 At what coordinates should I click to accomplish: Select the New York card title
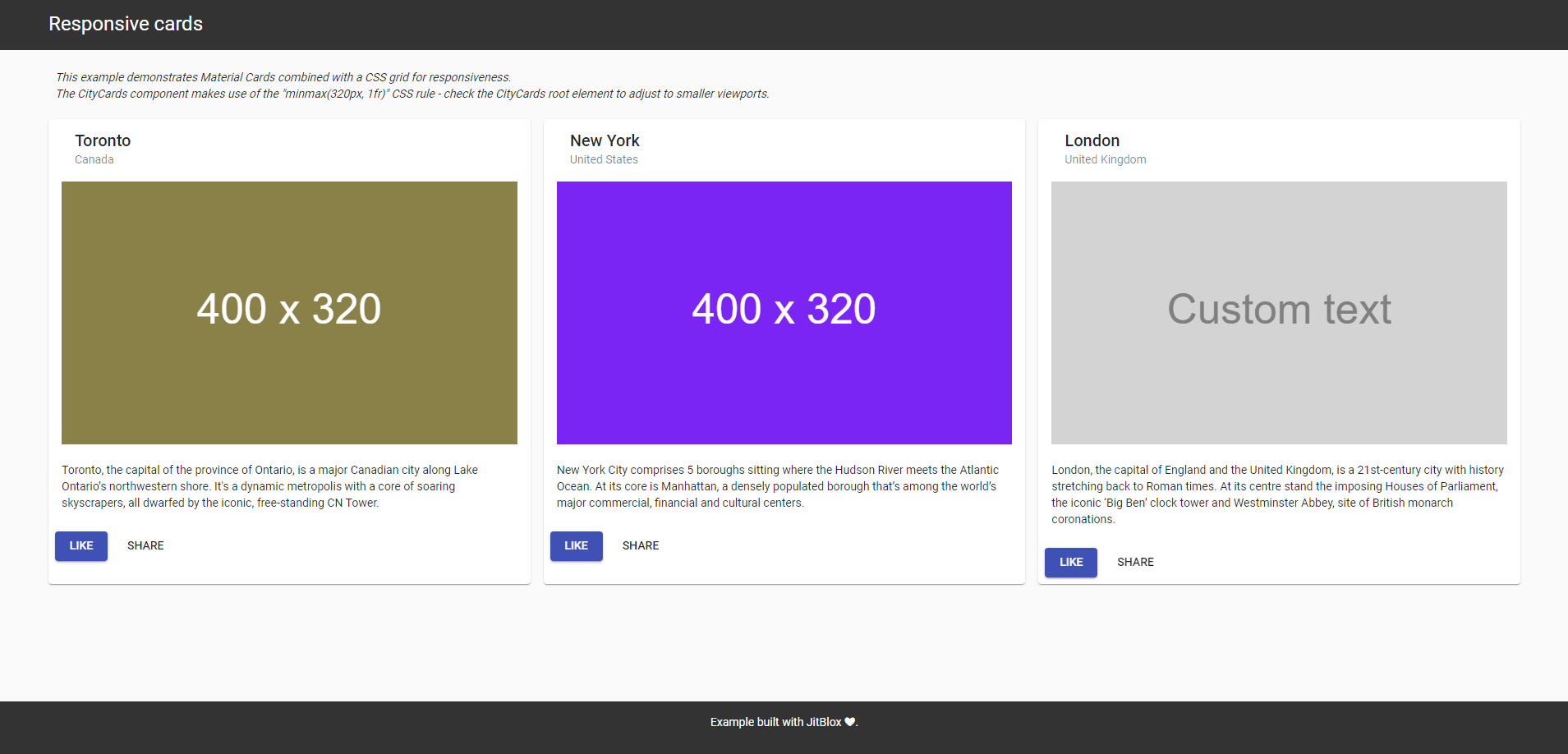(605, 140)
